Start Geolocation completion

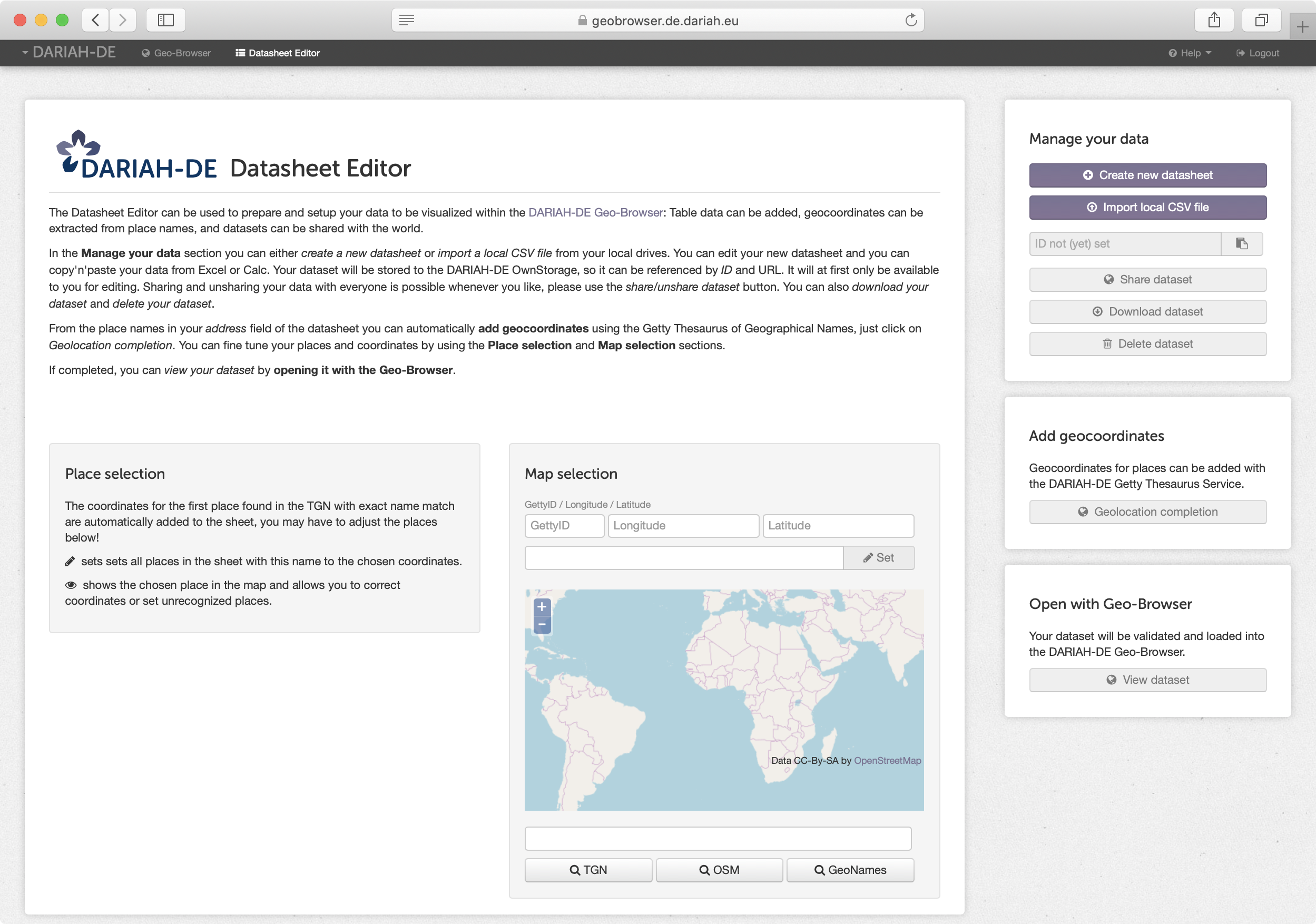[1147, 512]
